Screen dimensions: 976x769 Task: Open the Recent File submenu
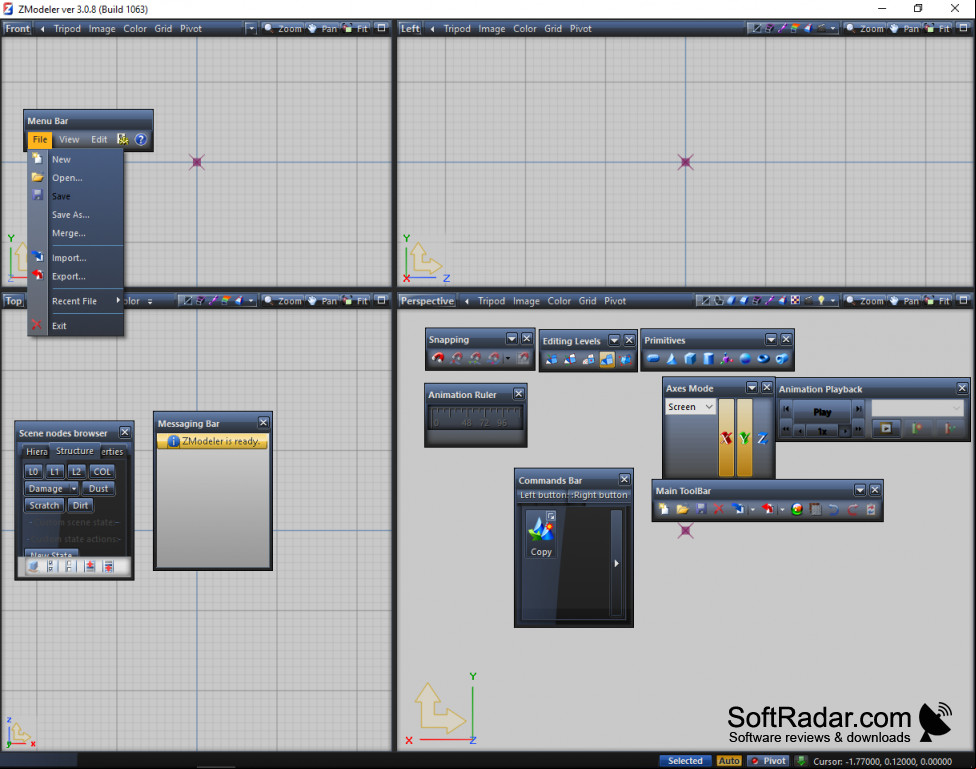pos(75,301)
